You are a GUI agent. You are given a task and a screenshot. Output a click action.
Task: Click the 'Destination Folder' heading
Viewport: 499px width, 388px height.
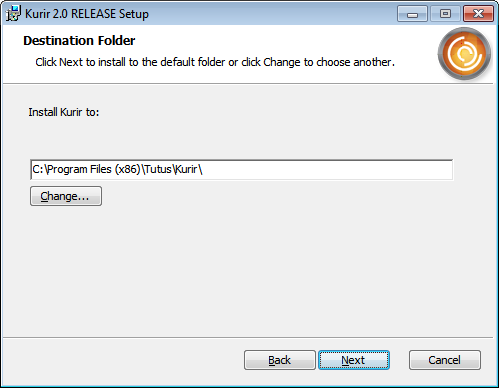click(79, 41)
